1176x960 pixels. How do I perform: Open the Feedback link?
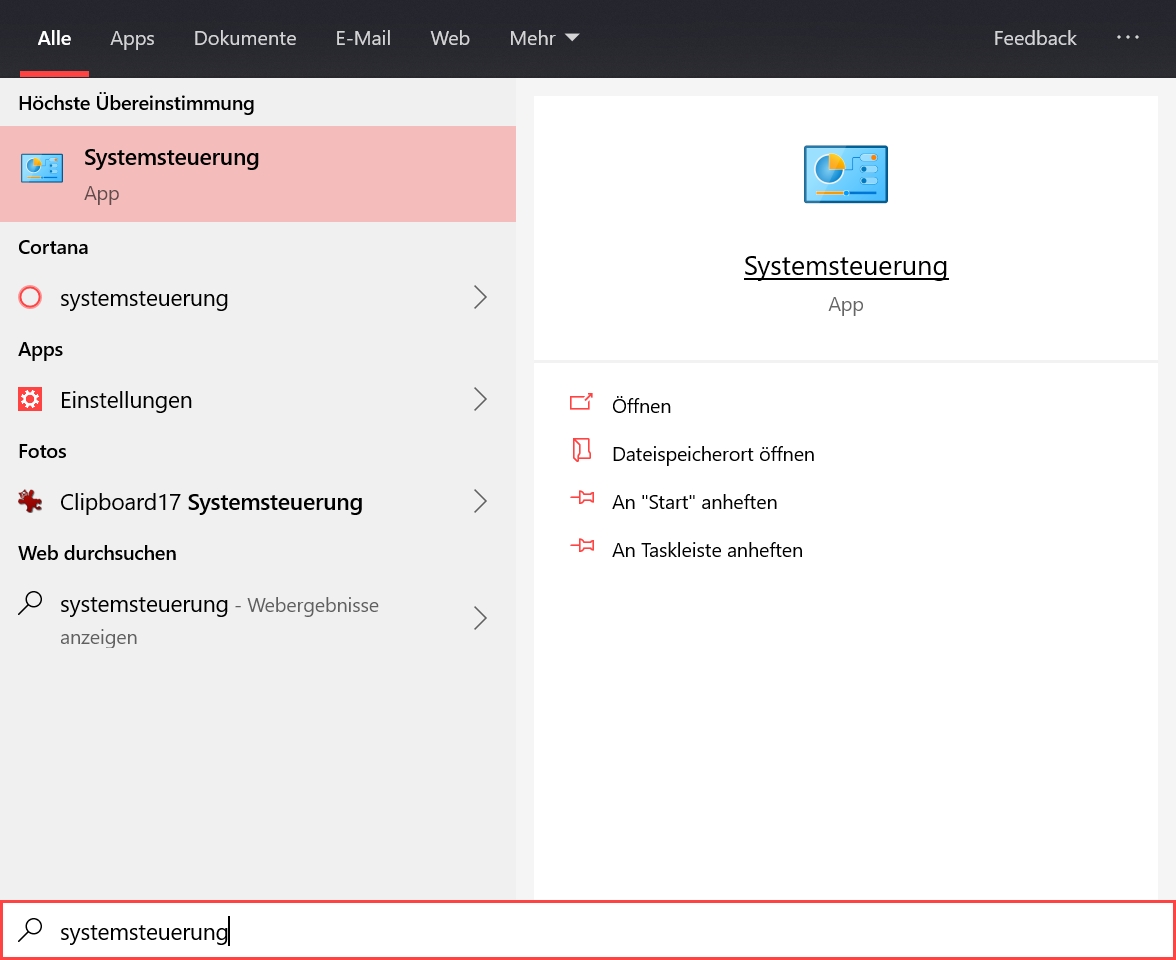pyautogui.click(x=1034, y=38)
